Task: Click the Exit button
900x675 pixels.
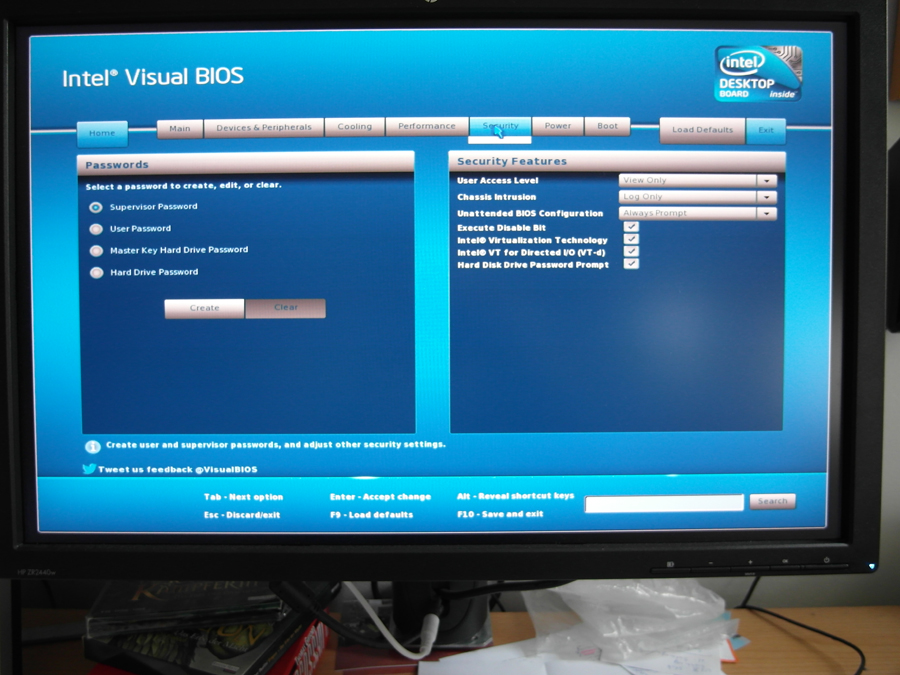Action: click(766, 130)
